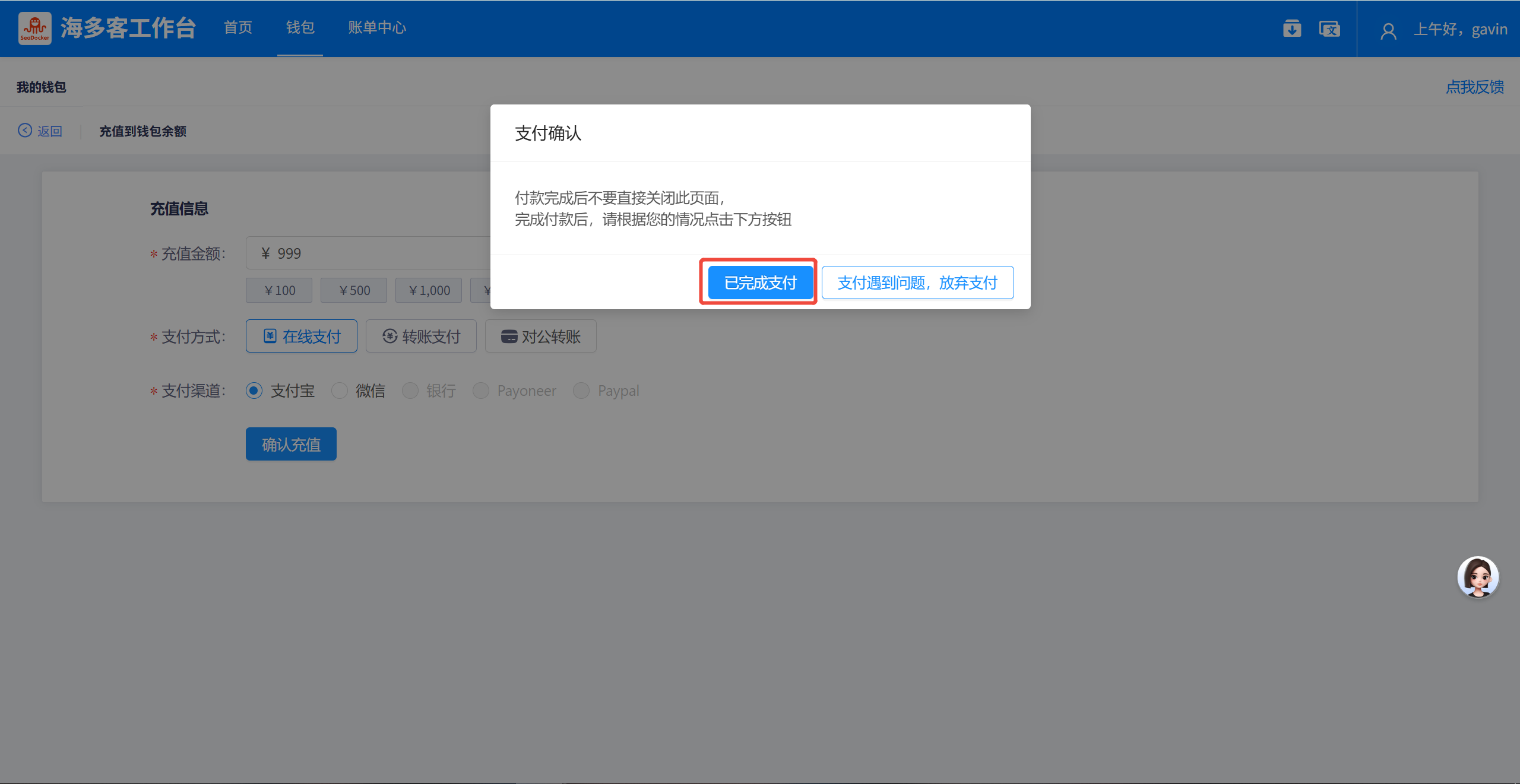
Task: Open the 点我反馈 feedback link
Action: coord(1475,87)
